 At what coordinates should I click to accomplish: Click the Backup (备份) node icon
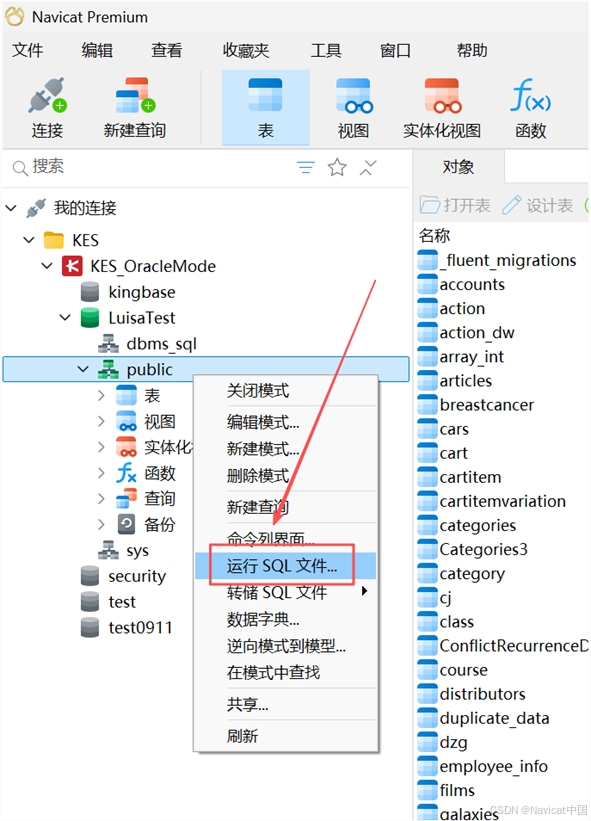[x=126, y=524]
